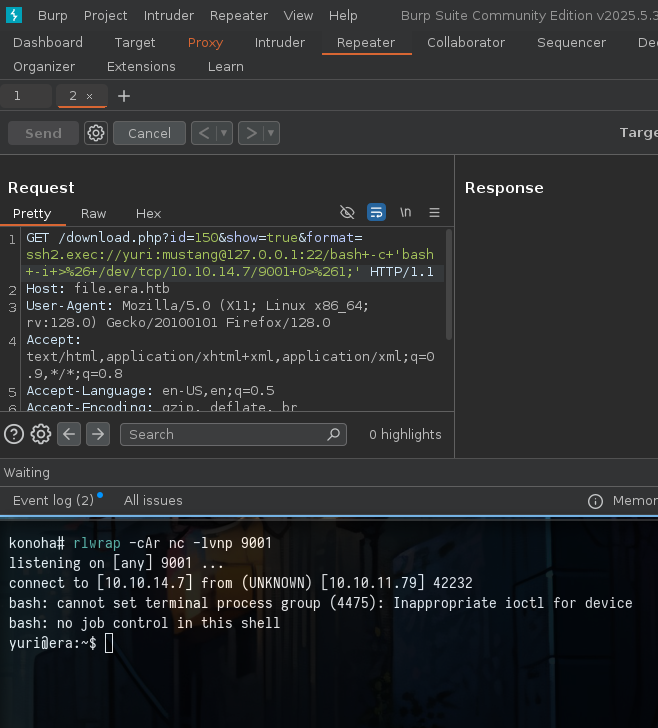Select the Pretty request view
658x728 pixels.
[x=32, y=214]
